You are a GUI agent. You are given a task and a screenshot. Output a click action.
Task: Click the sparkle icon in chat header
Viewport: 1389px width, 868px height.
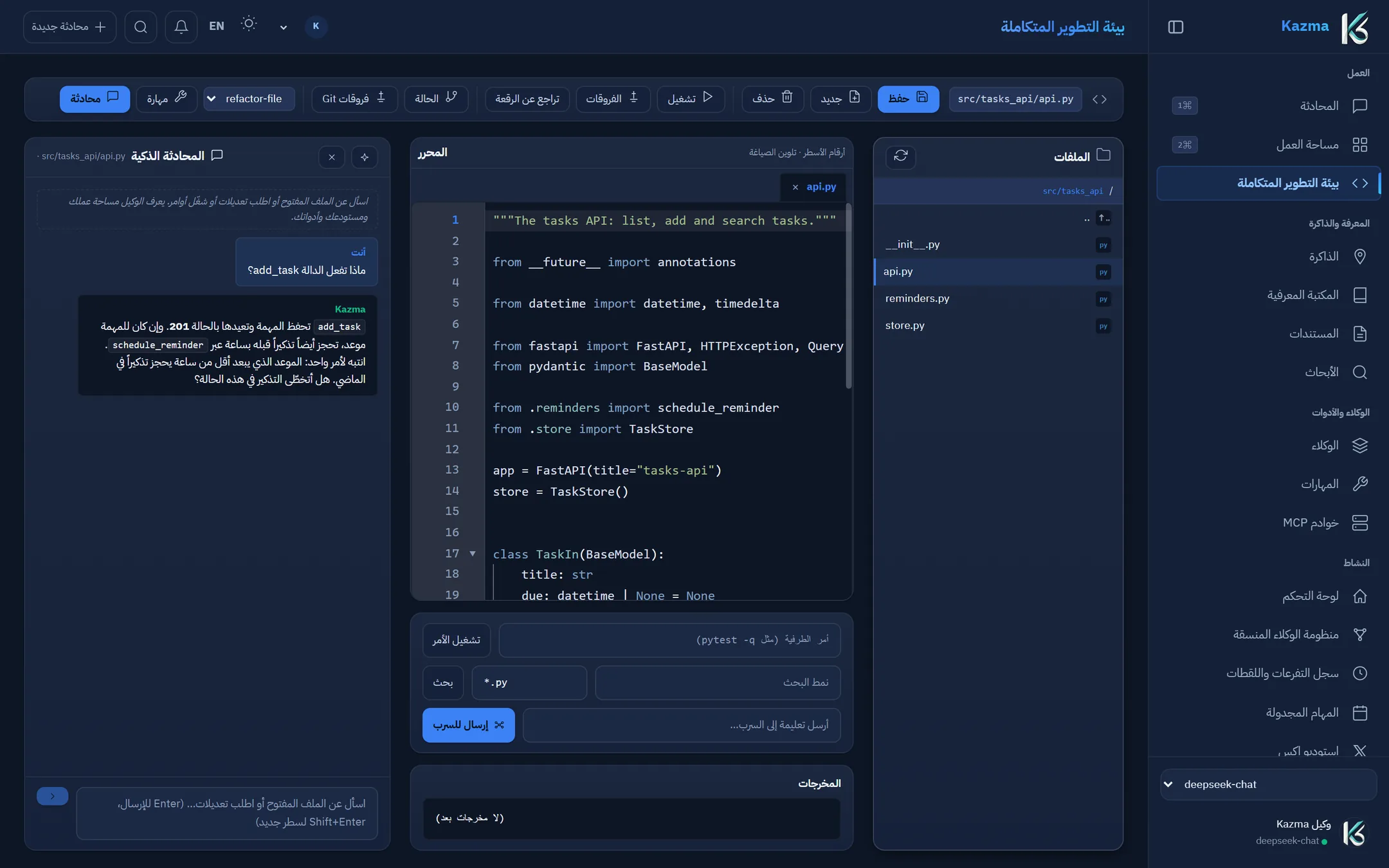coord(364,157)
